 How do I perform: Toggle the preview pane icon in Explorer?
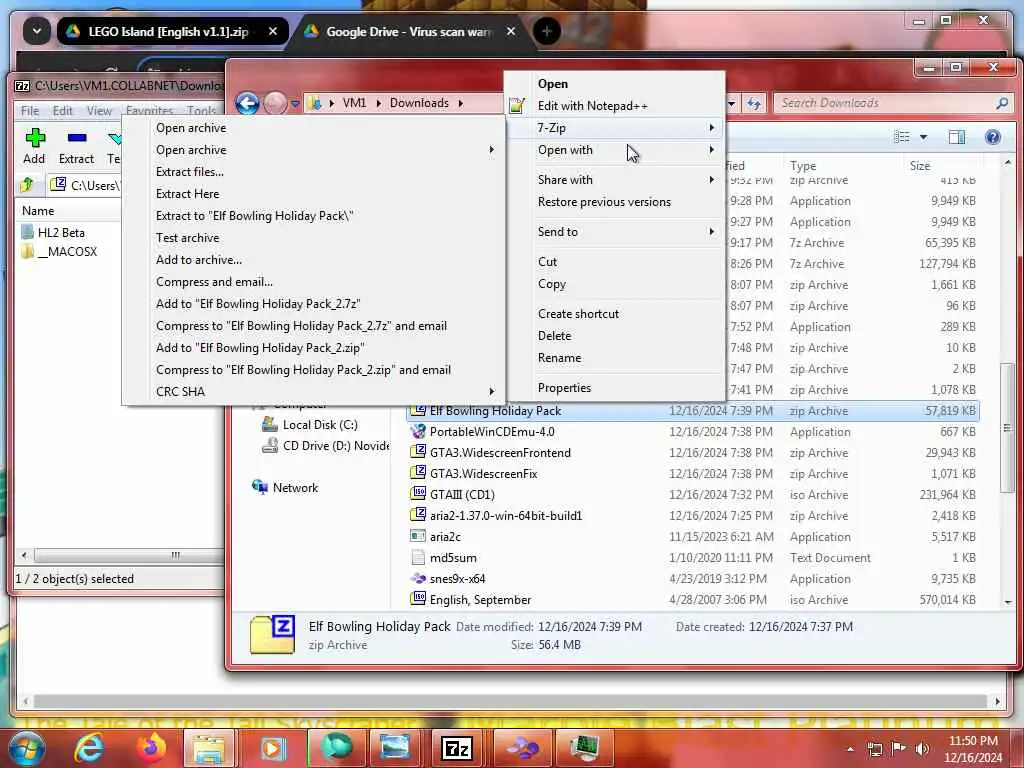click(x=957, y=136)
